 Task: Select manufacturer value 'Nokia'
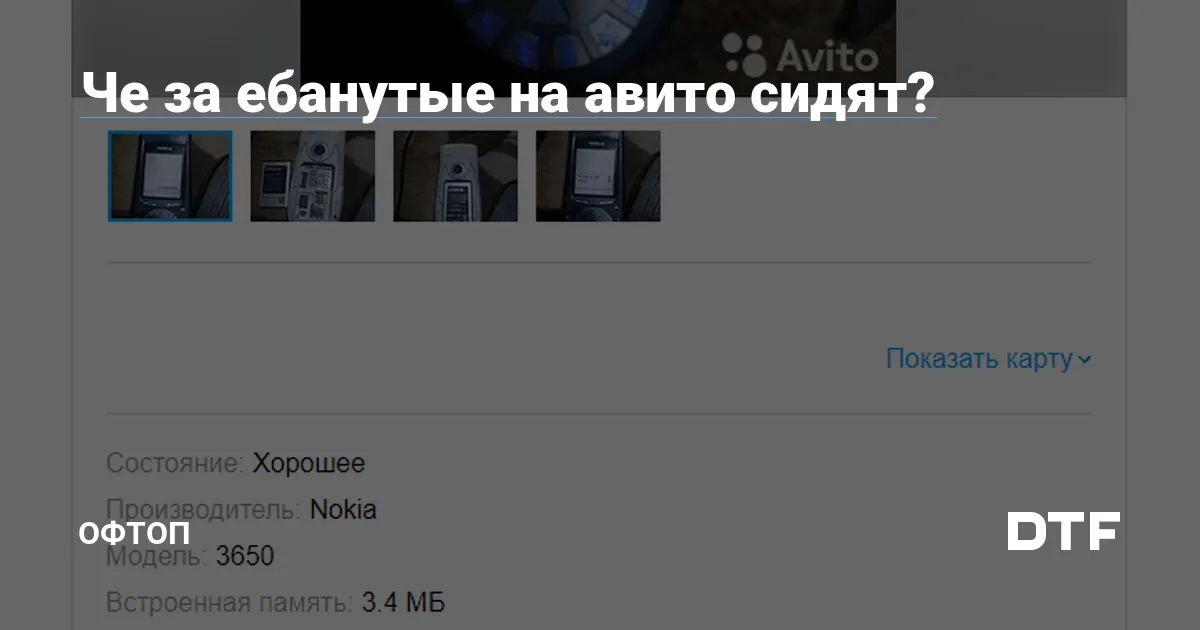click(343, 509)
